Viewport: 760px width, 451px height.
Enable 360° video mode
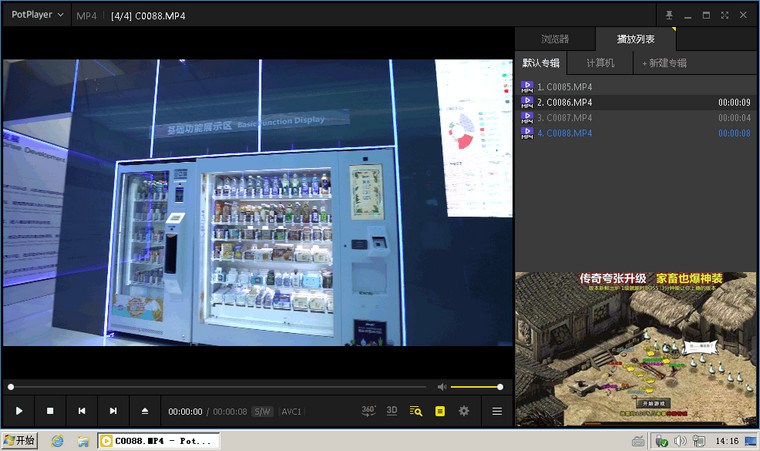pyautogui.click(x=368, y=411)
